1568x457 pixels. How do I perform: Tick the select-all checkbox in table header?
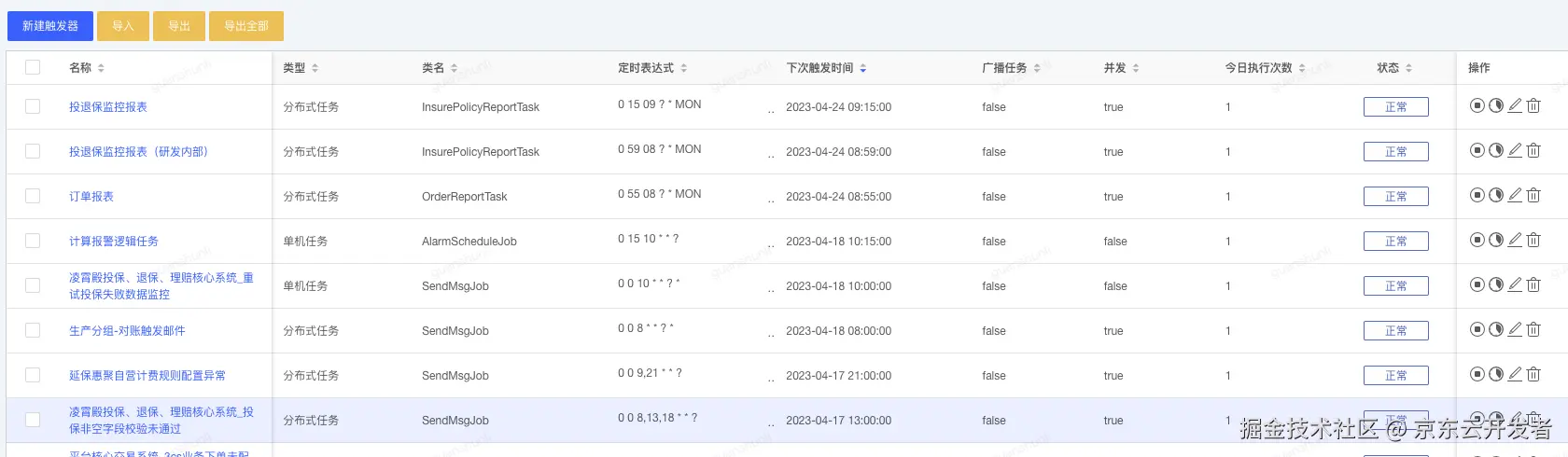tap(33, 67)
